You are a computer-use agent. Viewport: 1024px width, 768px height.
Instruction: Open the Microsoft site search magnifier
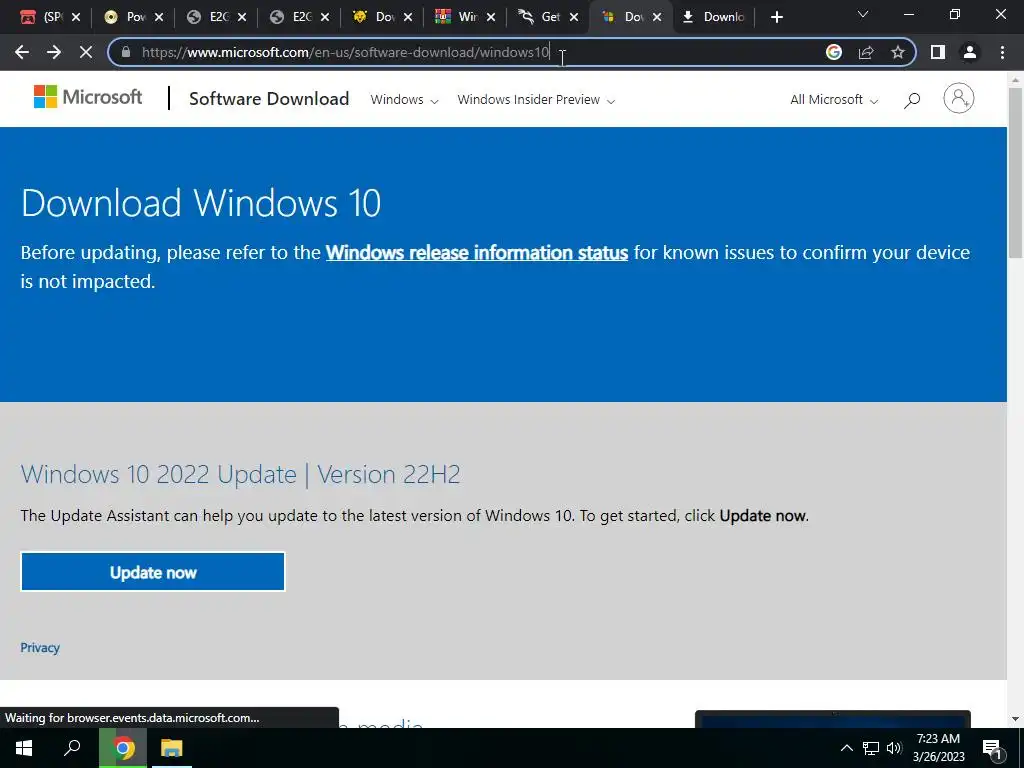click(x=912, y=100)
